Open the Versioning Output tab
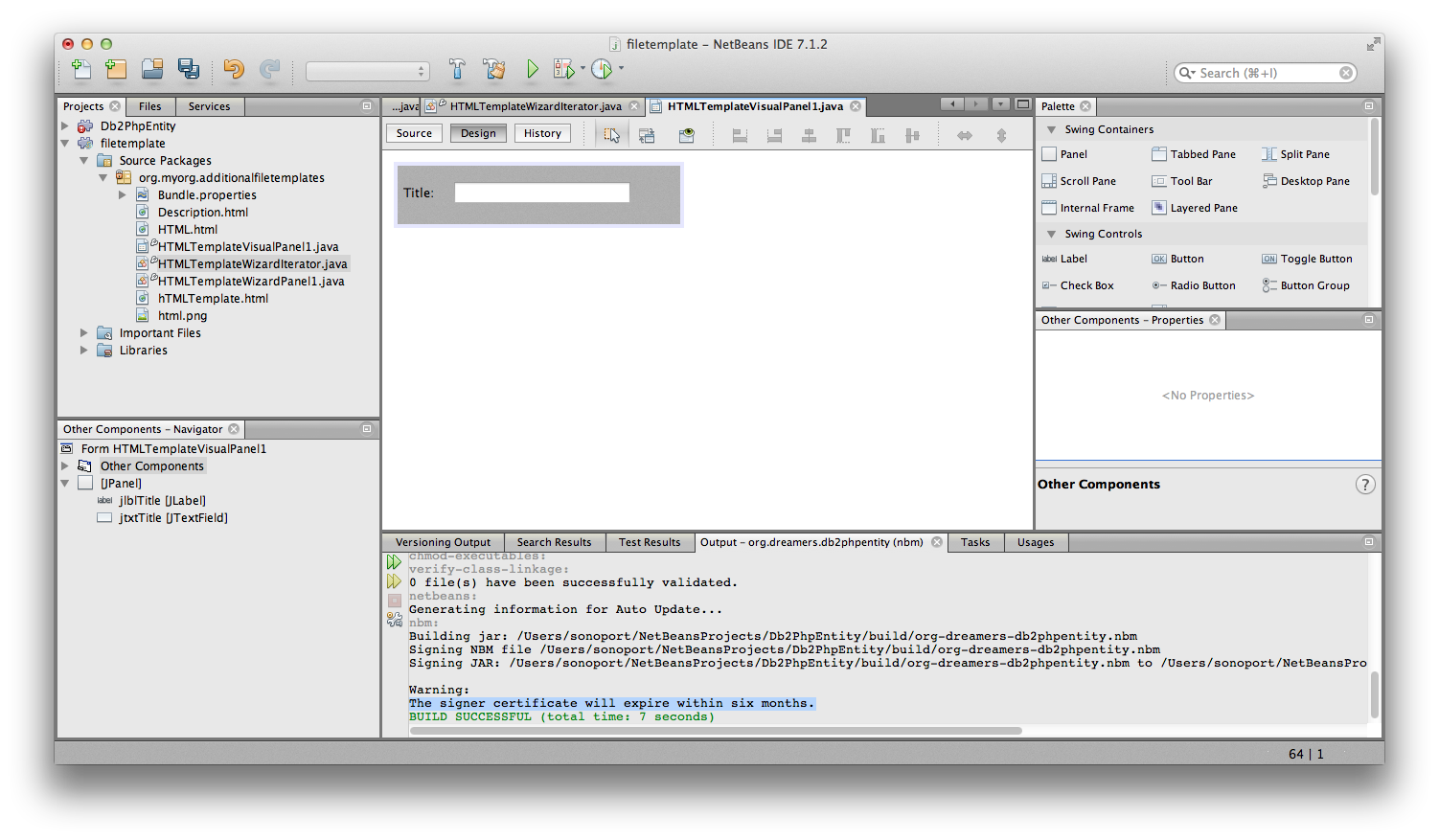This screenshot has height=840, width=1439. 443,541
